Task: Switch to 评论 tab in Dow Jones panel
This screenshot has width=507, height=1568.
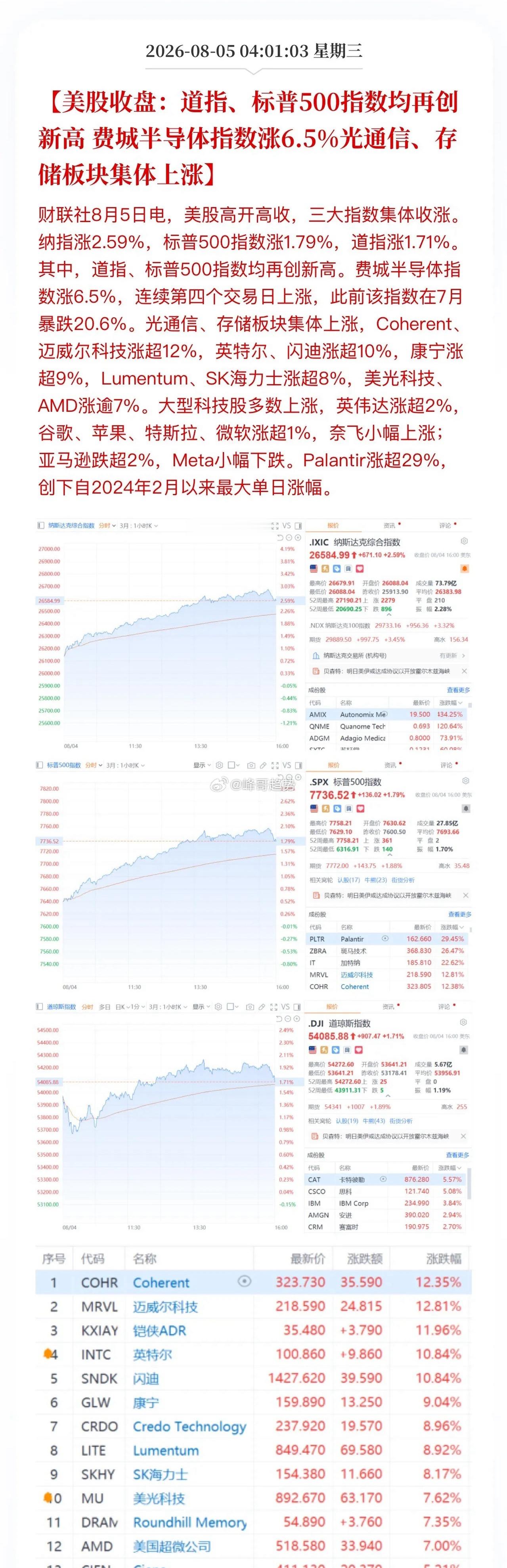Action: [x=444, y=1007]
